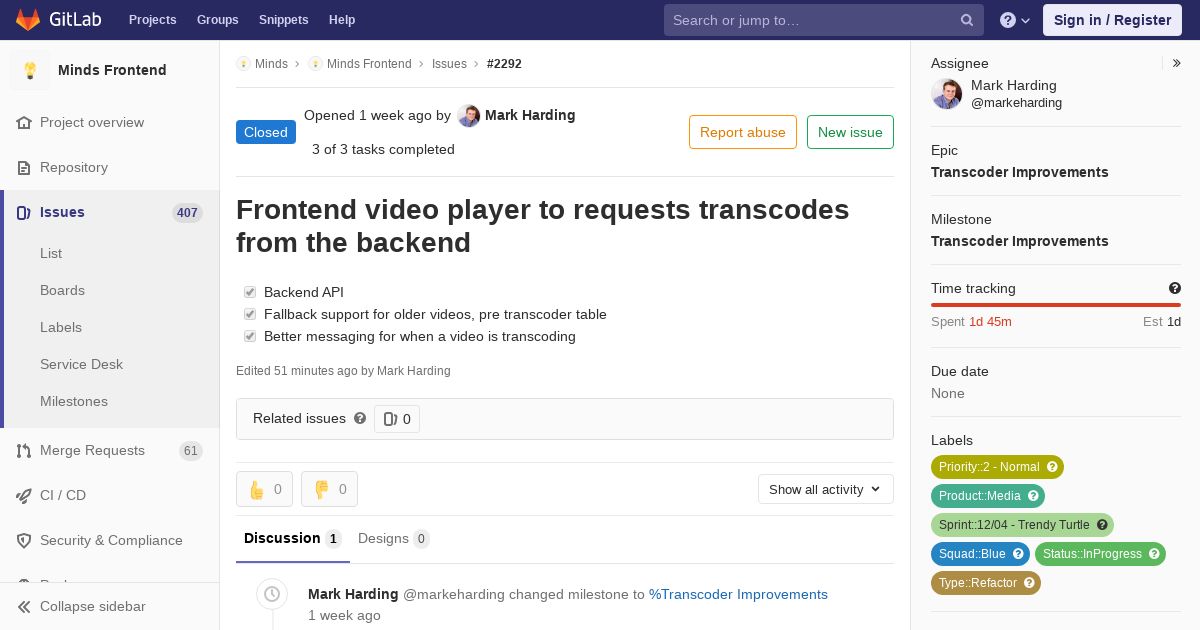Click the Squad::Blue label help icon
This screenshot has width=1200, height=630.
[1018, 554]
